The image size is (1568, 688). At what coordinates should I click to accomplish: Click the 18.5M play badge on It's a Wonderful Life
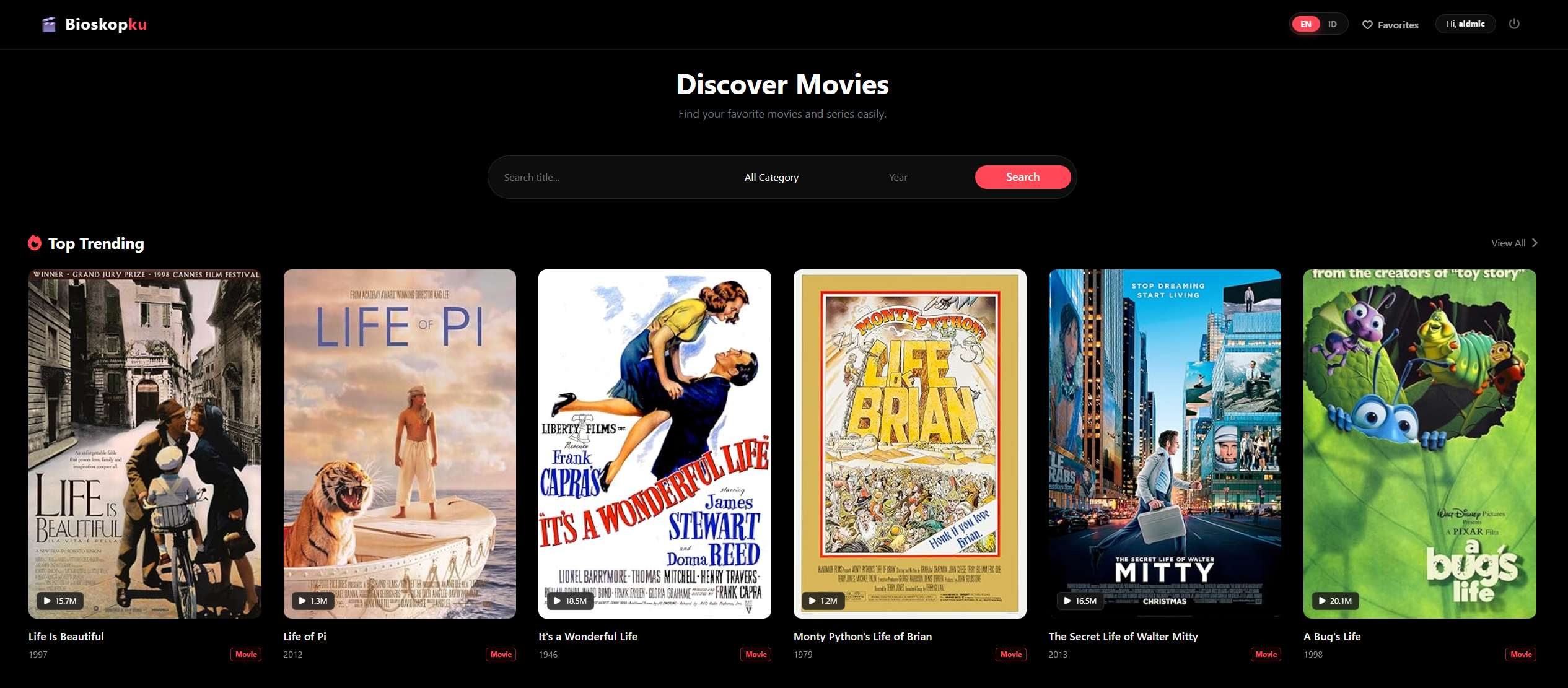click(570, 601)
